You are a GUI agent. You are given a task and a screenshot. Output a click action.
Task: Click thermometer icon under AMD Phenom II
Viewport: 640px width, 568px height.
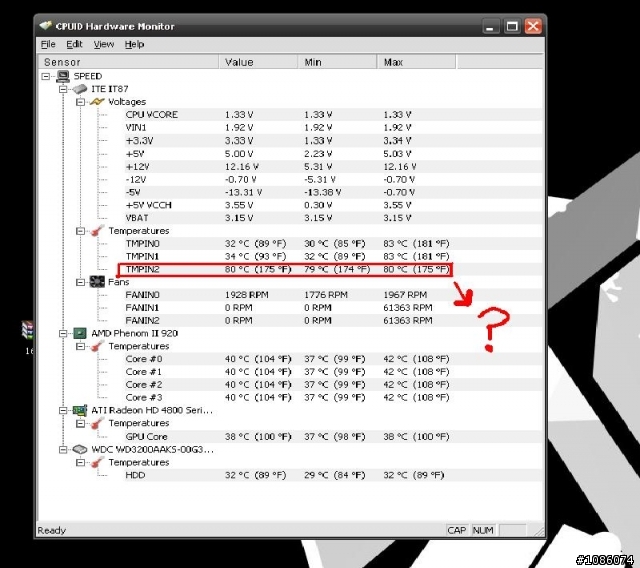click(x=97, y=346)
